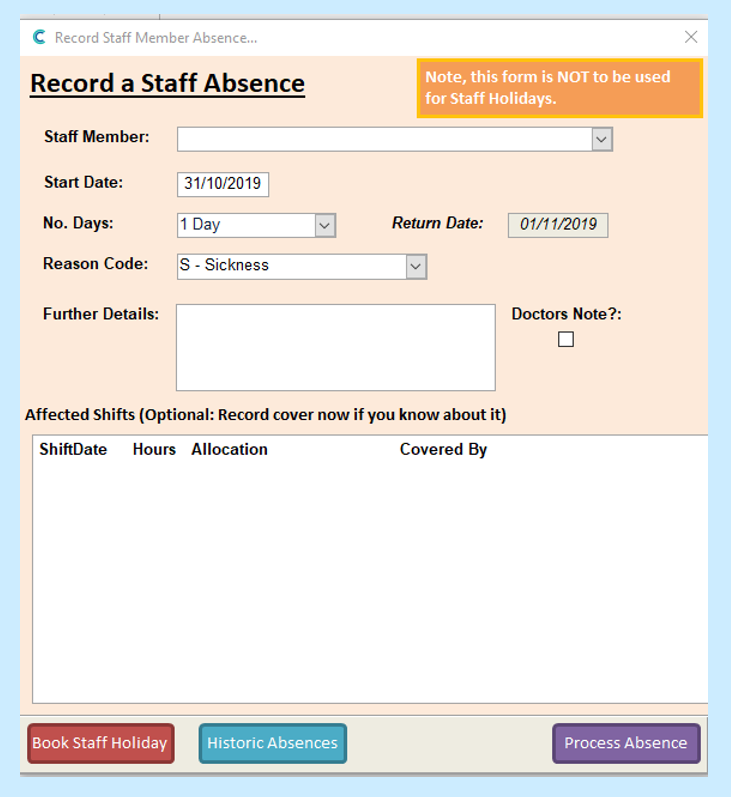The height and width of the screenshot is (797, 731).
Task: Click the Covered By column header
Action: pyautogui.click(x=443, y=450)
